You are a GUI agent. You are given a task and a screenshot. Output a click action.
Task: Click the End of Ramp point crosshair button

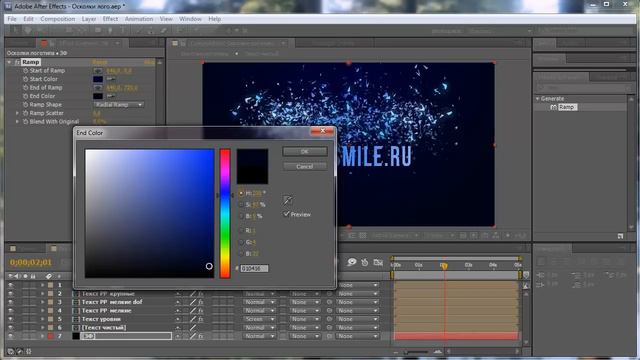98,88
